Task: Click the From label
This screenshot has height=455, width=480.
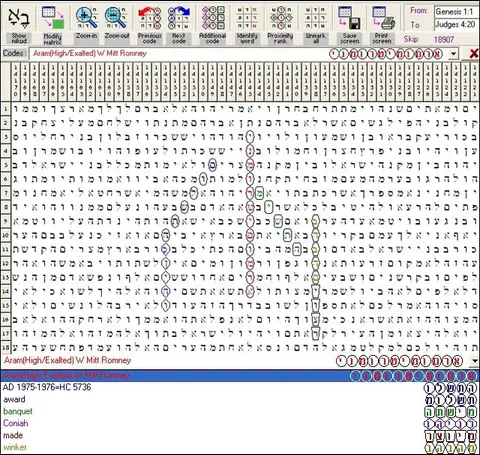Action: (x=418, y=11)
